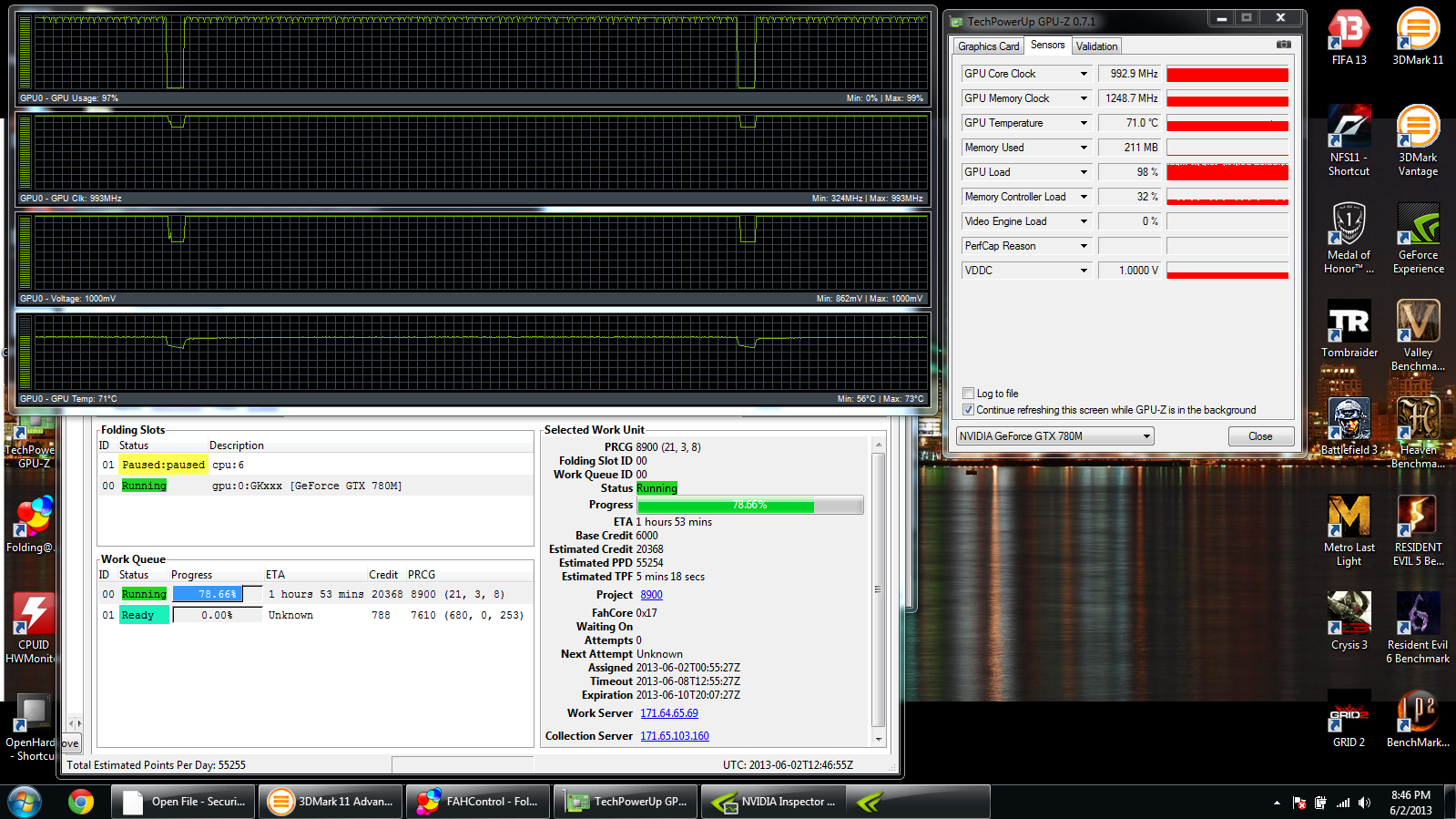Open the NFS11 Shortcut icon
Viewport: 1456px width, 819px height.
(1349, 141)
